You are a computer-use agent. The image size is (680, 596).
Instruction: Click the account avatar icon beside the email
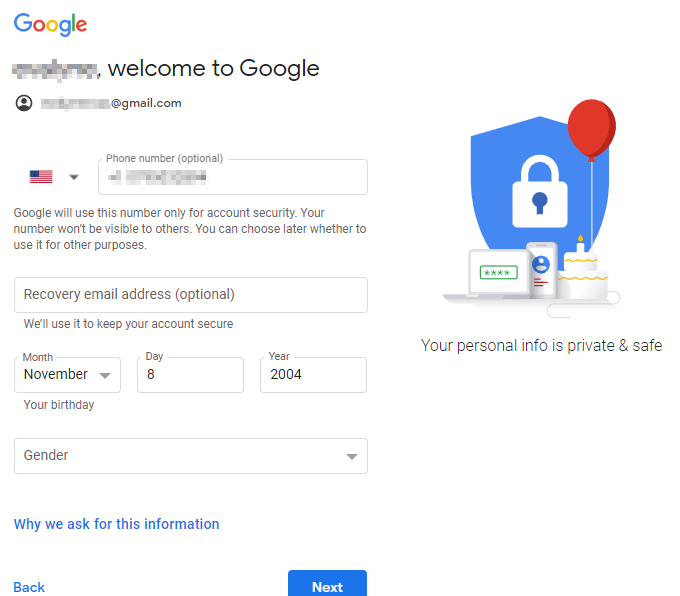[24, 103]
